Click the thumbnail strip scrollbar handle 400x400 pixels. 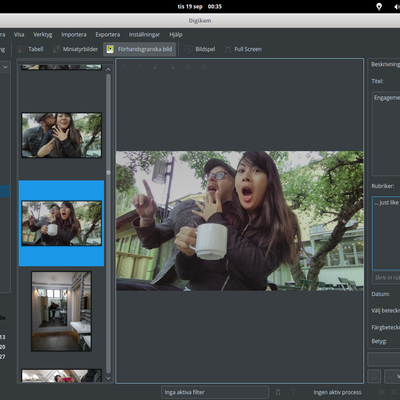[x=108, y=172]
